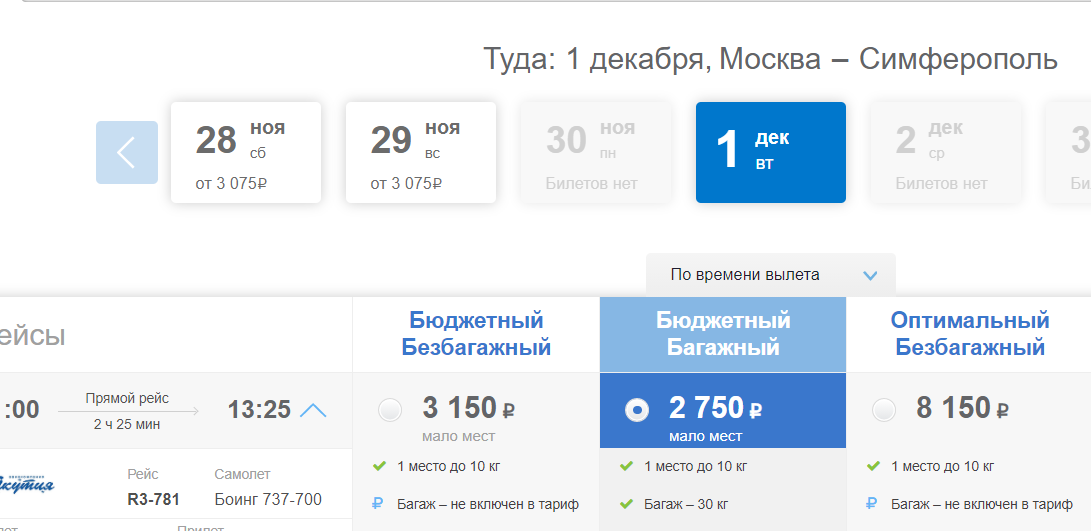
Task: Collapse flight details with the blue chevron
Action: pos(312,411)
